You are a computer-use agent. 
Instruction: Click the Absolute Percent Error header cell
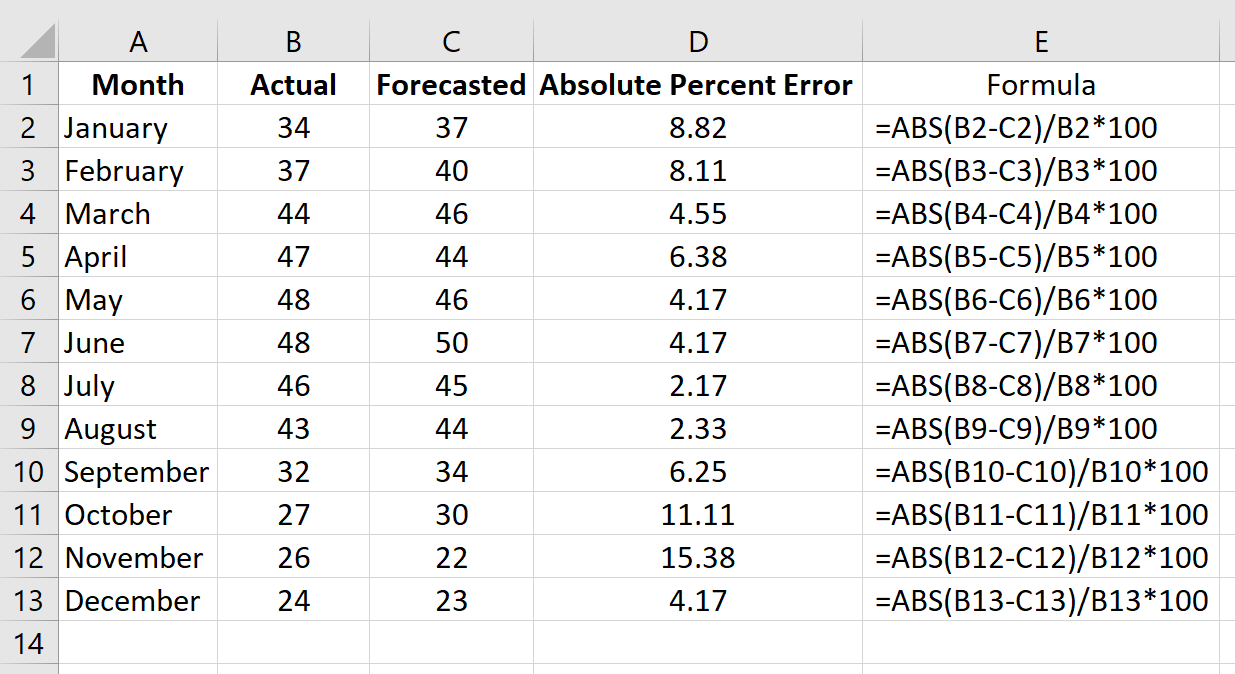(697, 85)
